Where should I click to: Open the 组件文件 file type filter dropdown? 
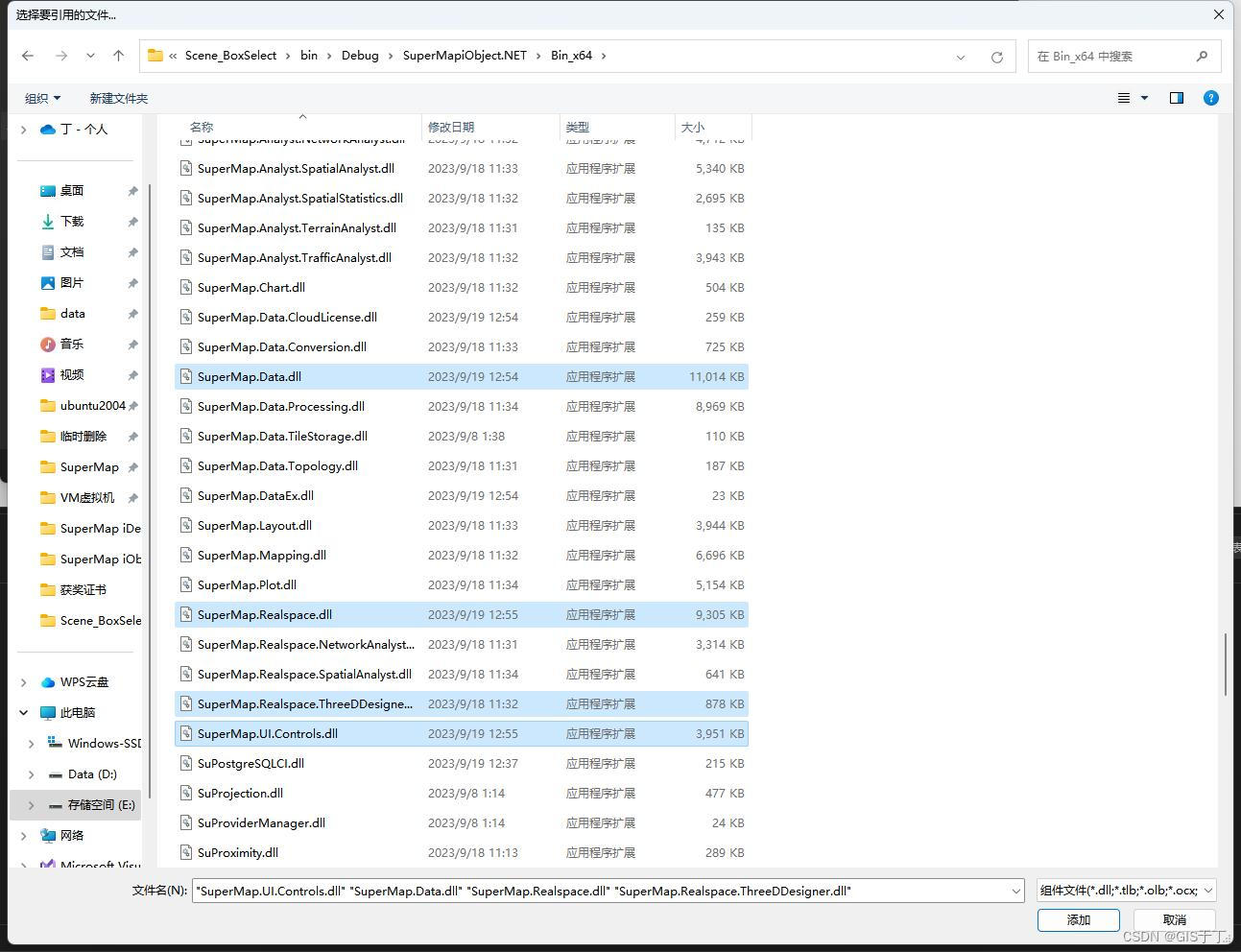click(x=1127, y=891)
